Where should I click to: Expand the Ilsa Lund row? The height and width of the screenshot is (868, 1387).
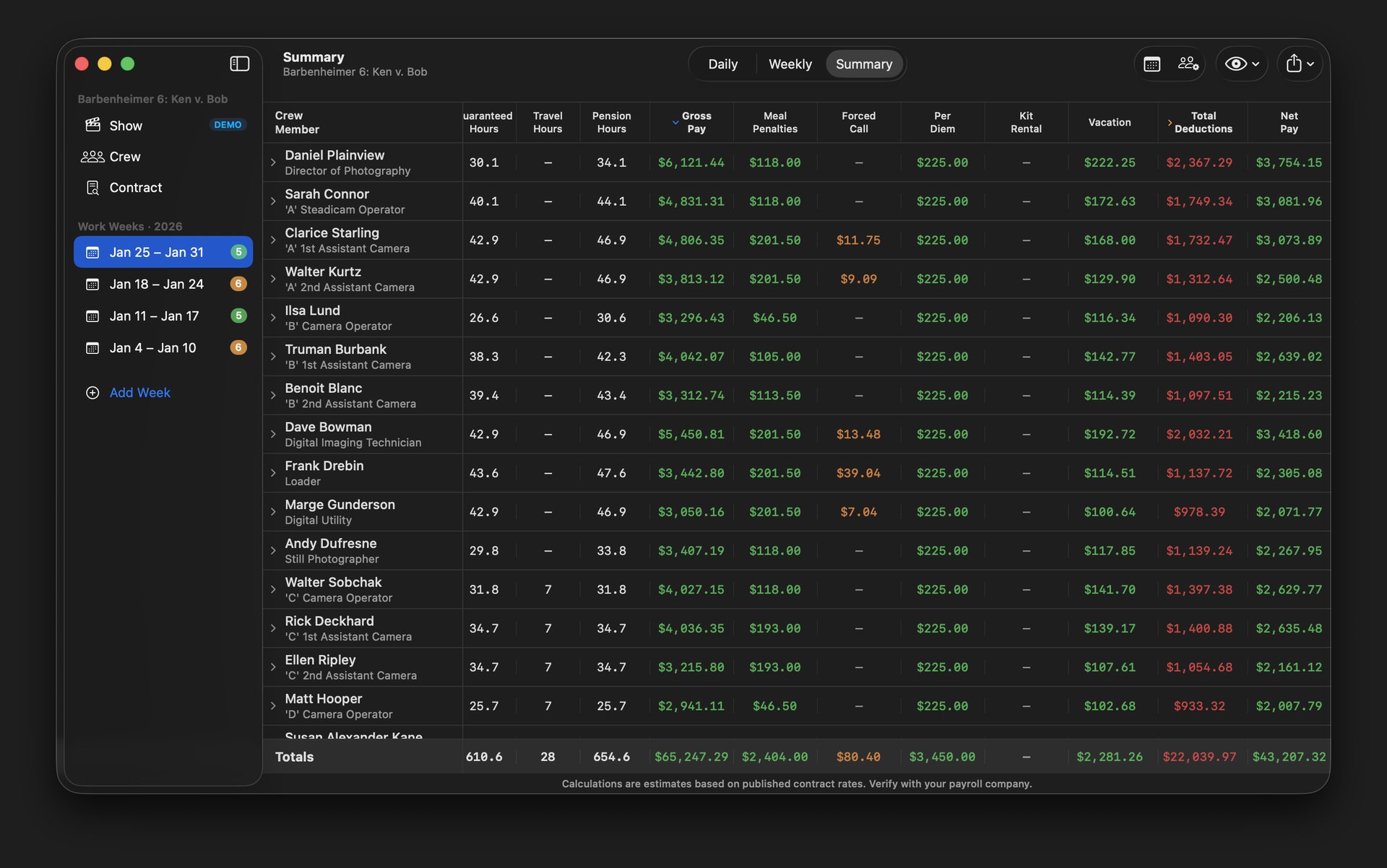pyautogui.click(x=273, y=318)
